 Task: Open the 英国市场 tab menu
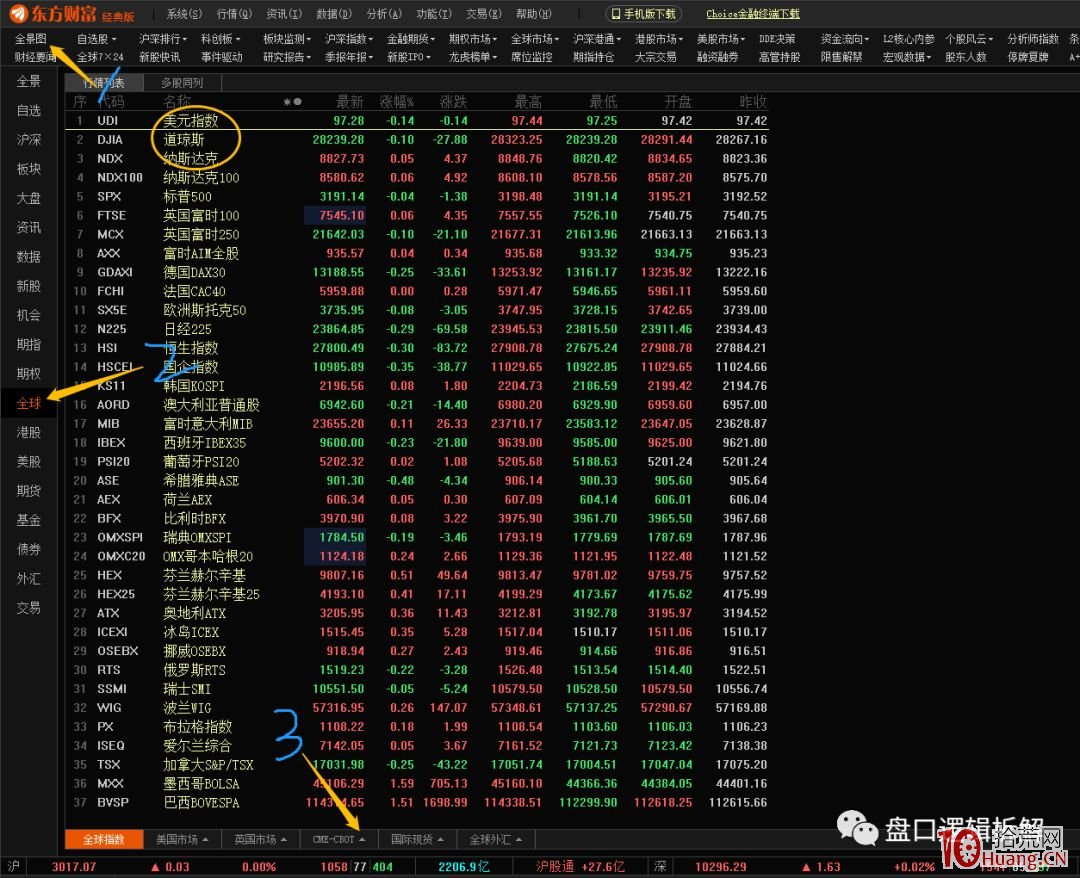(260, 839)
